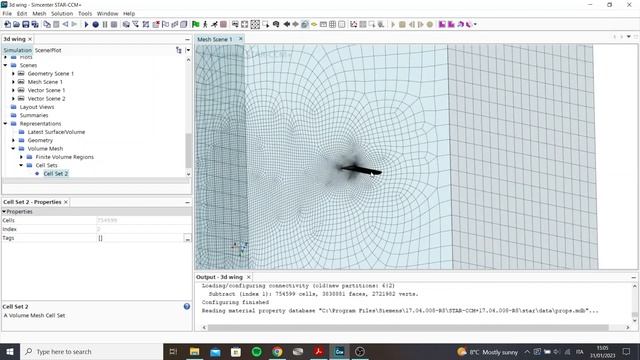This screenshot has width=640, height=360.
Task: Click the taskbar search box
Action: pos(91,351)
